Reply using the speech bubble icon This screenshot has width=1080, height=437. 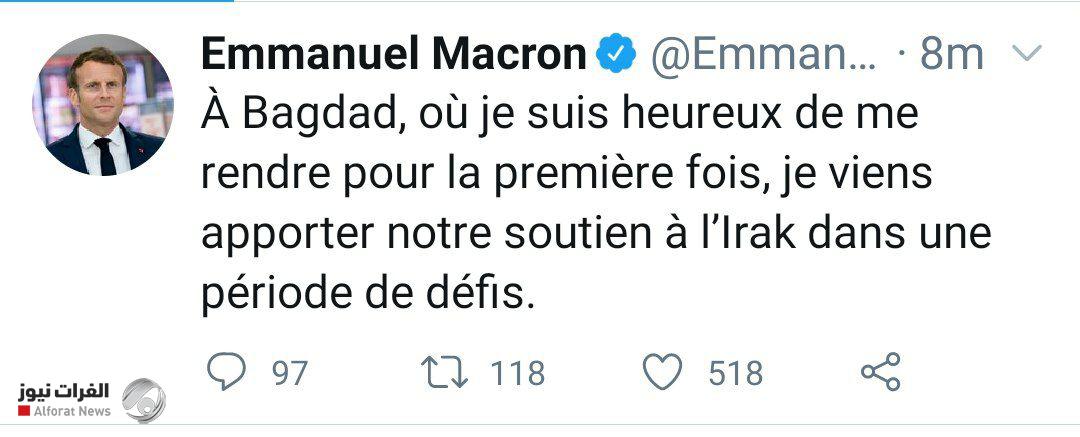click(226, 372)
